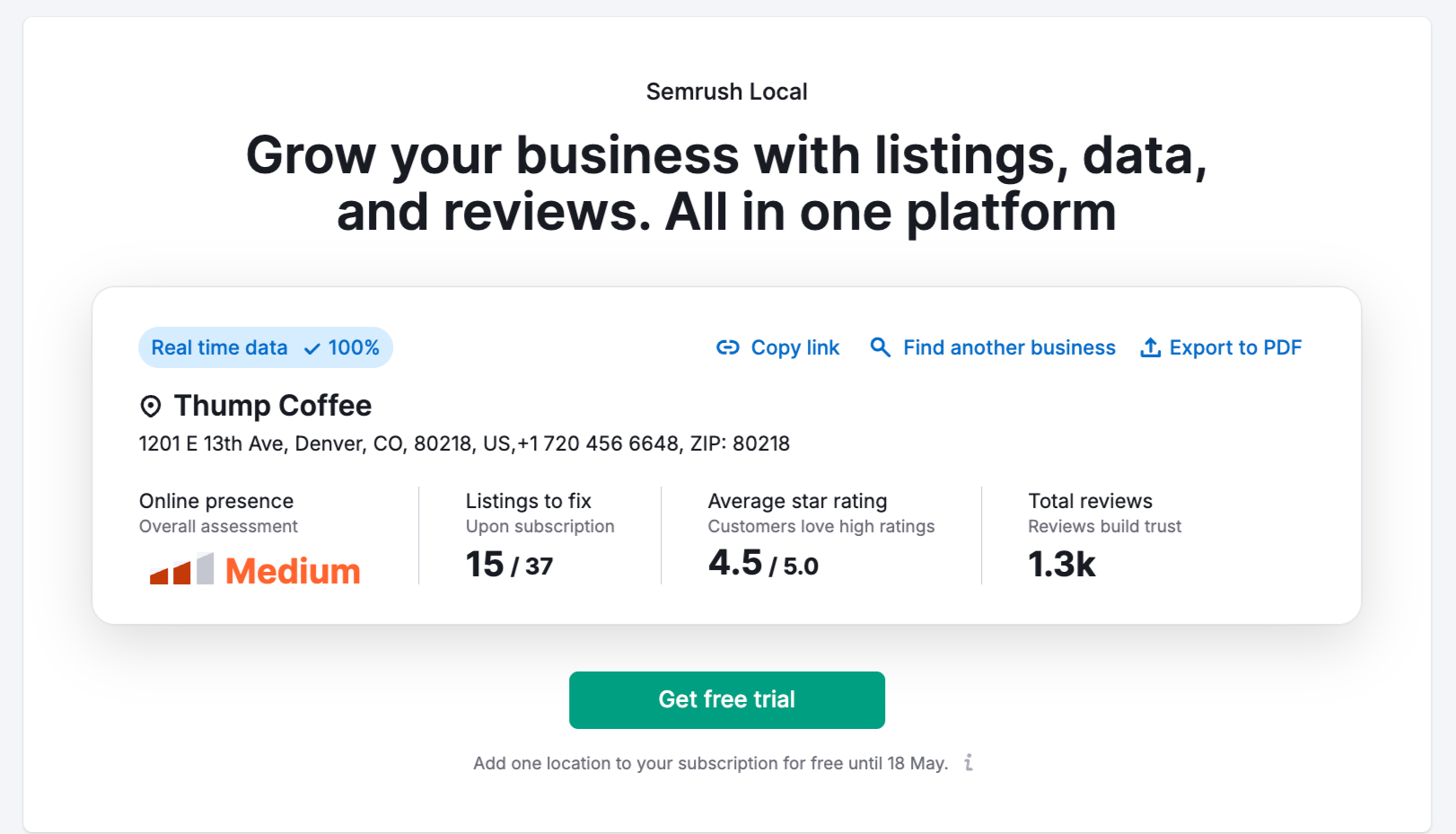The height and width of the screenshot is (834, 1456).
Task: Click the Average star rating label
Action: 797,501
